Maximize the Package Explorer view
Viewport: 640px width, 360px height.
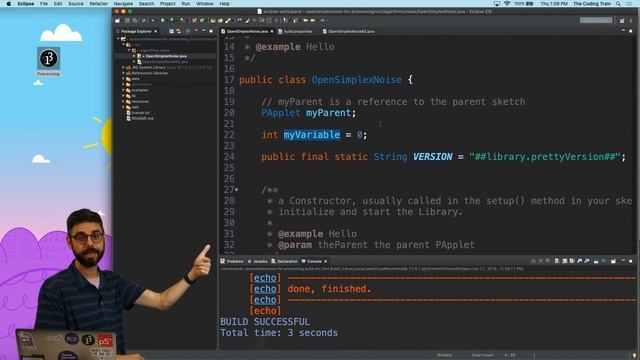pyautogui.click(x=211, y=31)
